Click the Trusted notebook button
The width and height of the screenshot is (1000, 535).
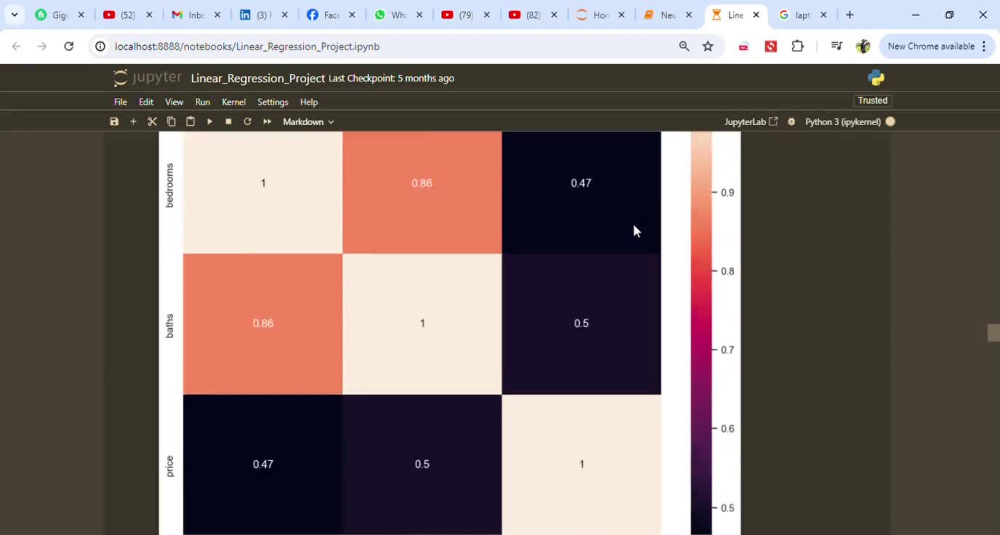tap(872, 101)
